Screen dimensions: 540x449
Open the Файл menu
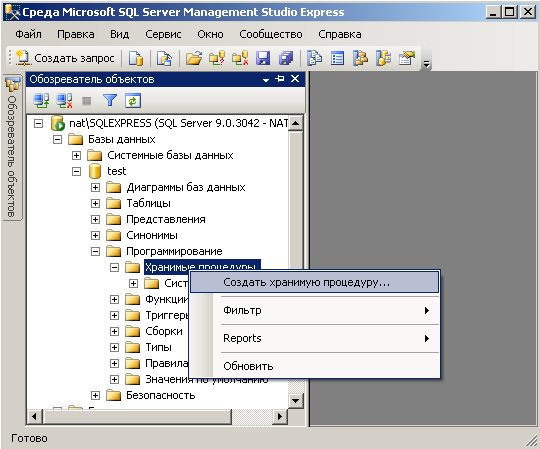coord(28,34)
